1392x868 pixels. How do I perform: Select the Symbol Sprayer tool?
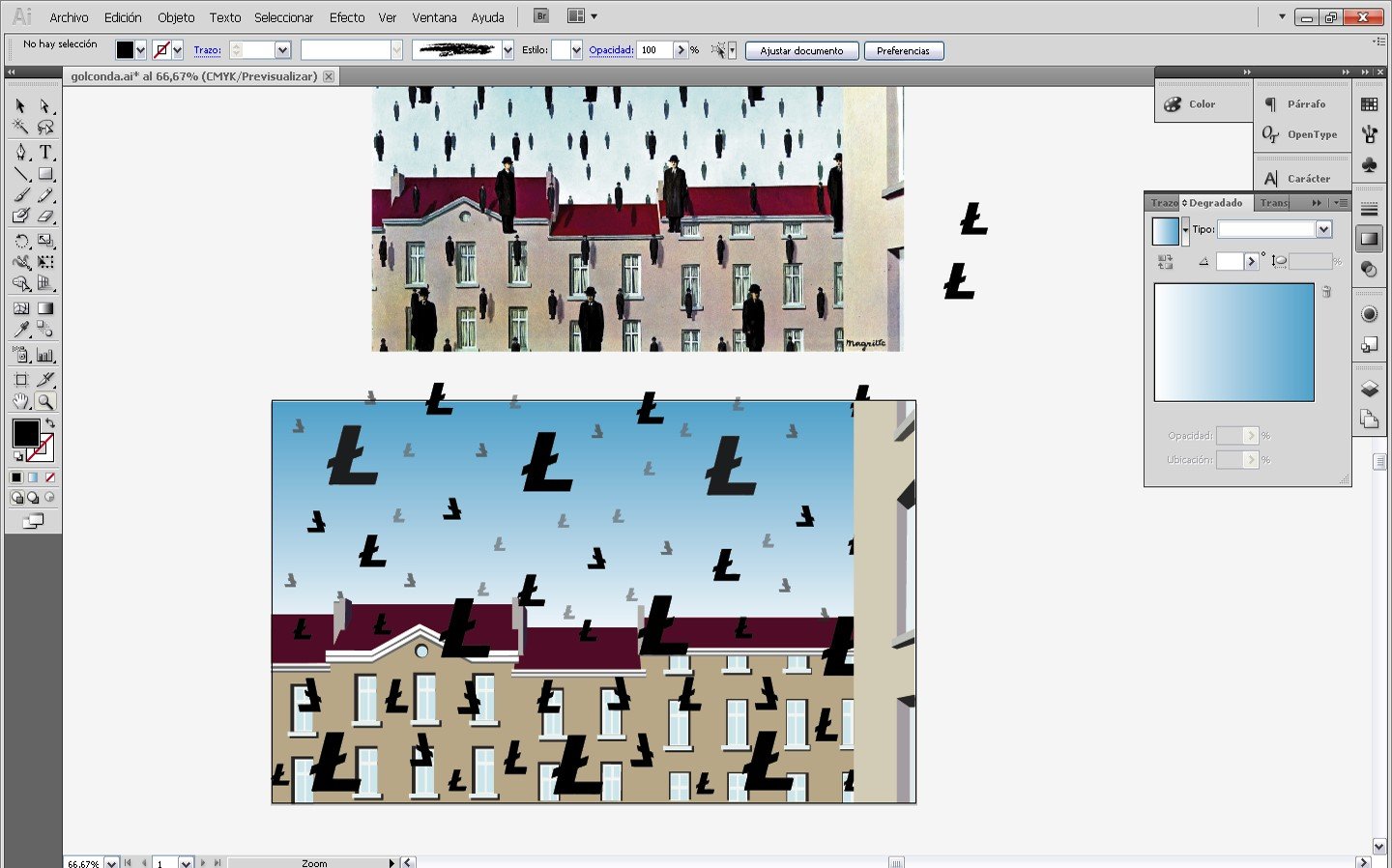(x=20, y=355)
